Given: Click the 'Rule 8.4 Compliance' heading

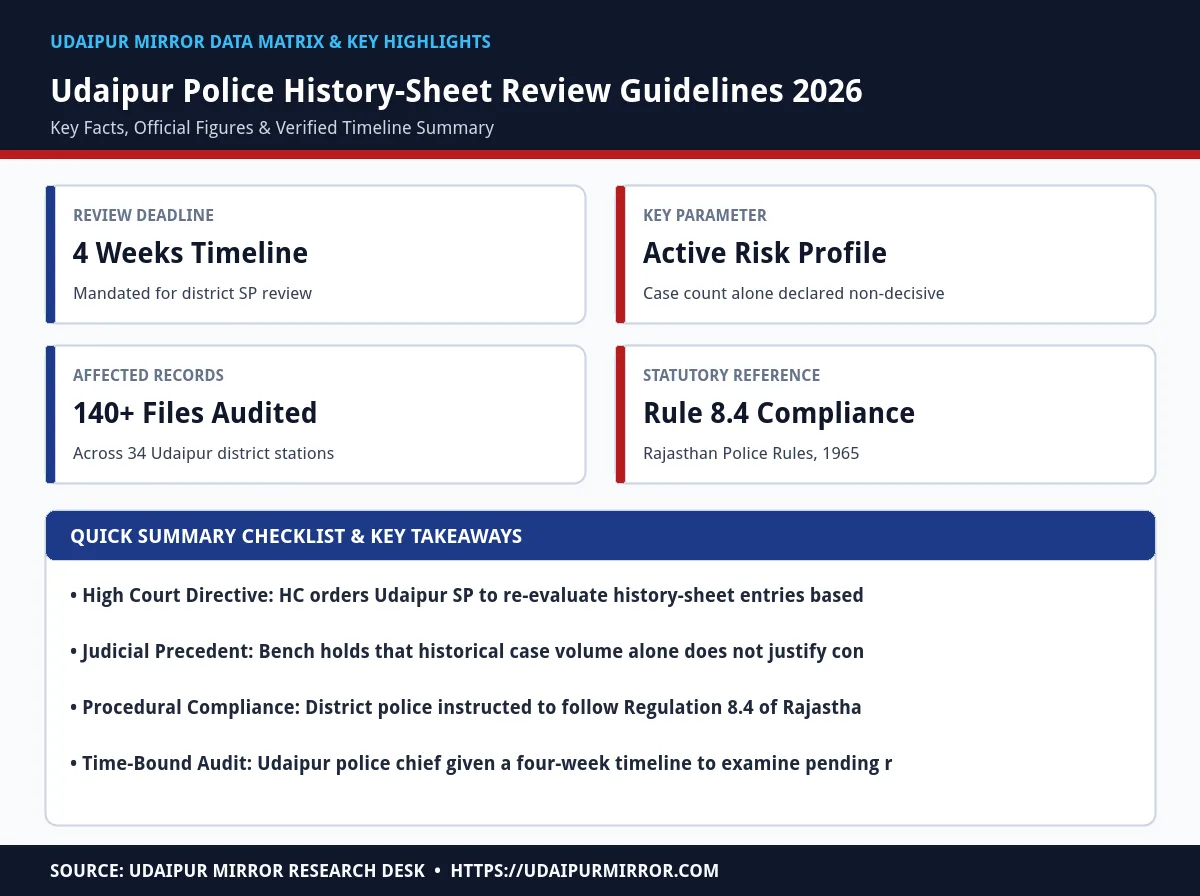Looking at the screenshot, I should coord(779,413).
